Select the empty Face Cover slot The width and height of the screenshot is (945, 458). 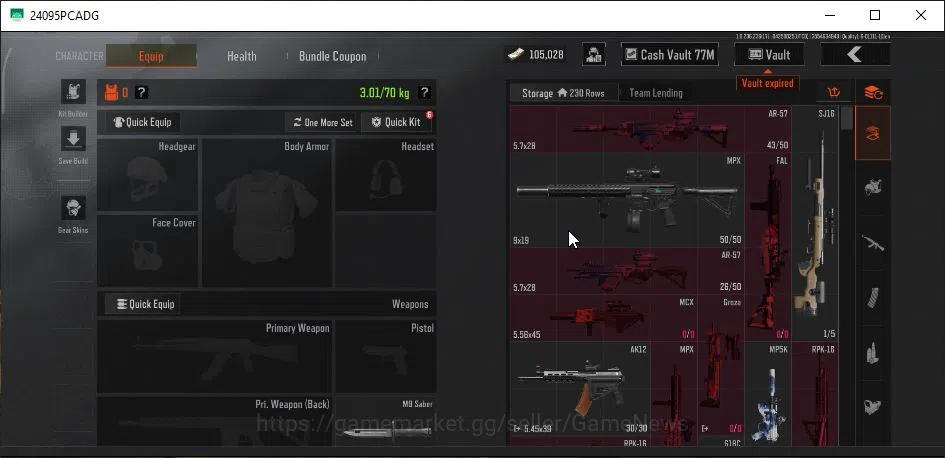click(148, 251)
